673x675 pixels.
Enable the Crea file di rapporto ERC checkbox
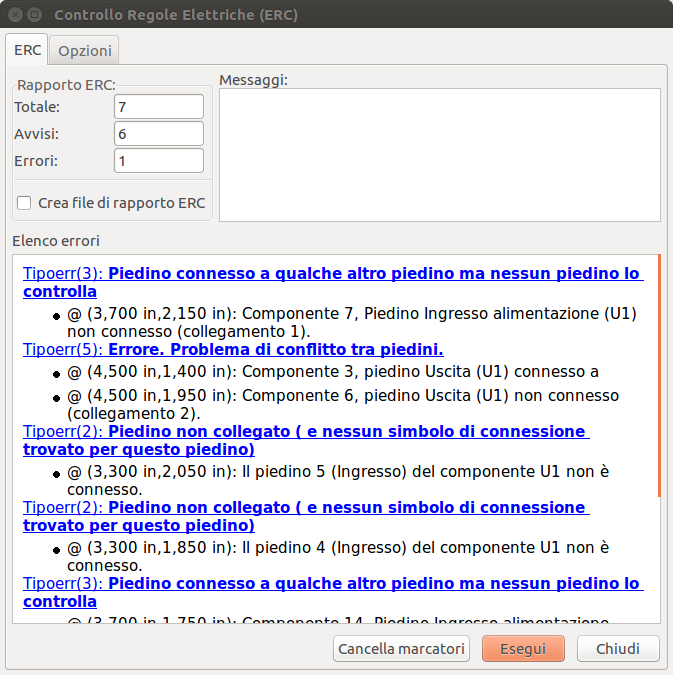24,203
